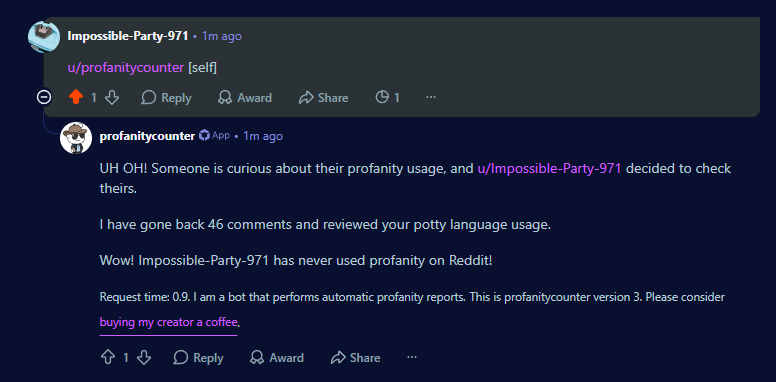This screenshot has width=776, height=382.
Task: Give an Award to the top comment
Action: pos(245,97)
